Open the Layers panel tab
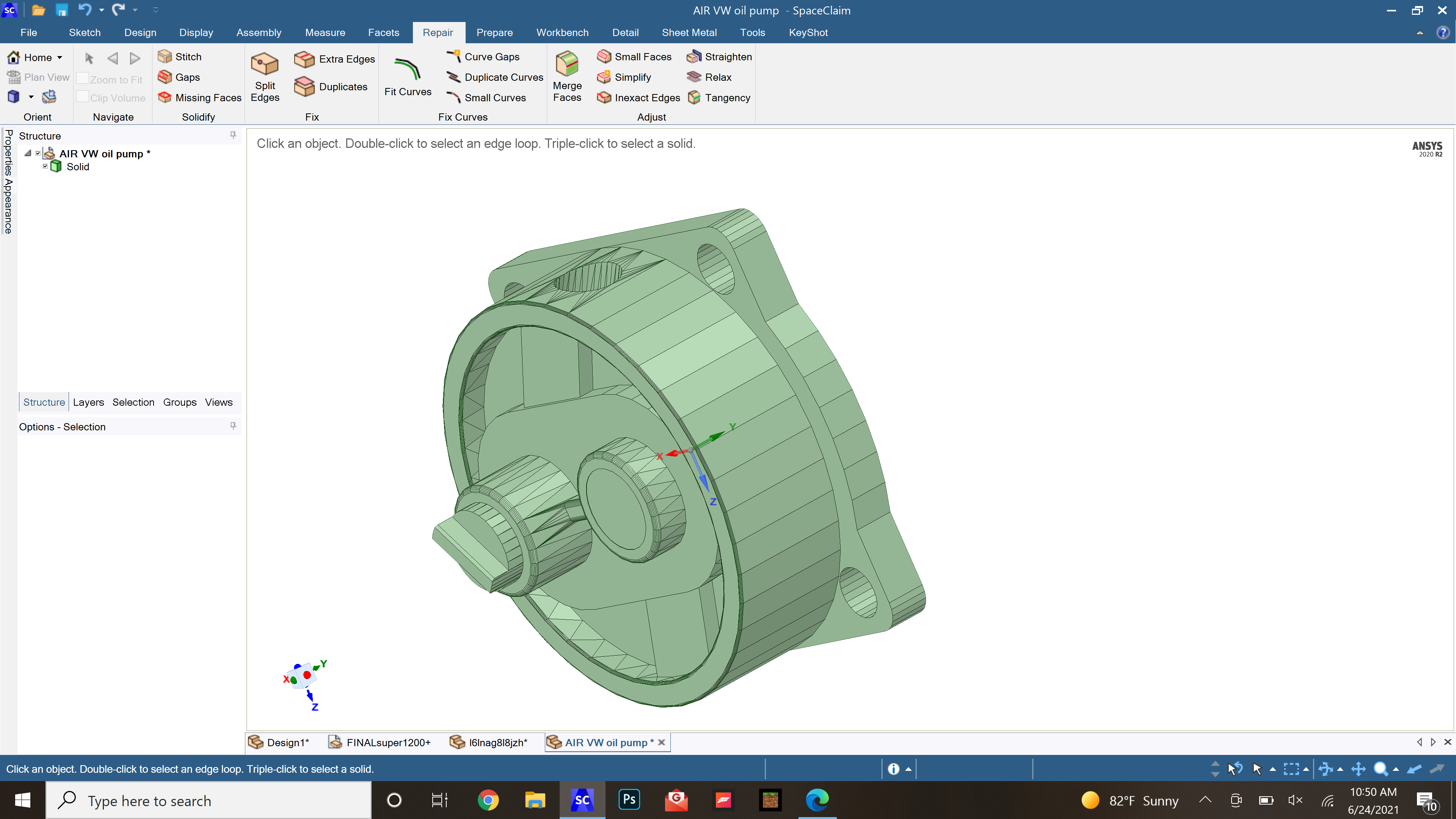Screen dimensions: 1456x819 tap(88, 402)
